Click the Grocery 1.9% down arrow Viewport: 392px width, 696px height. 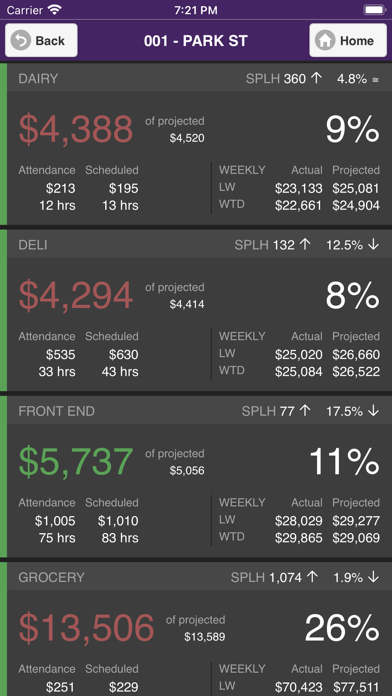pyautogui.click(x=373, y=577)
